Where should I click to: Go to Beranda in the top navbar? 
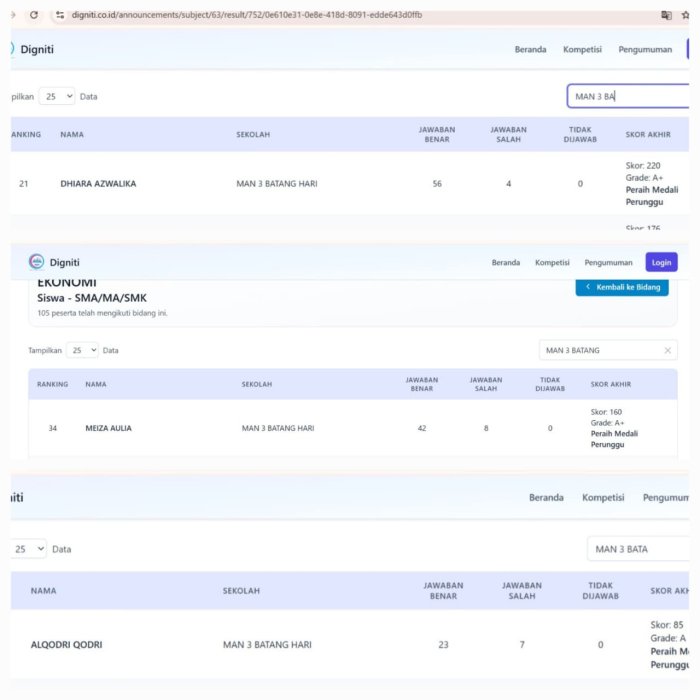[530, 49]
